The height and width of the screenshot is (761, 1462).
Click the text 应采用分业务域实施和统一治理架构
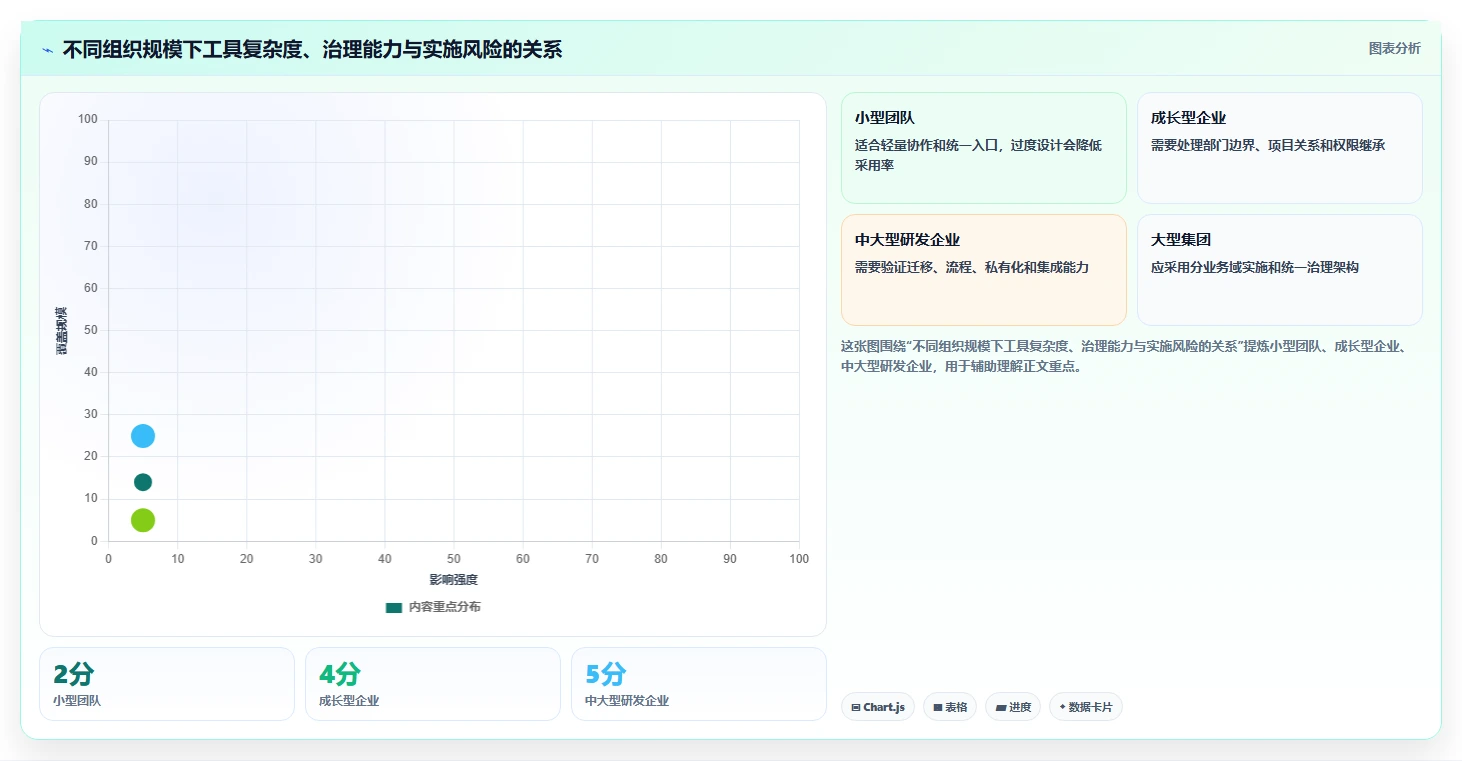click(1255, 267)
